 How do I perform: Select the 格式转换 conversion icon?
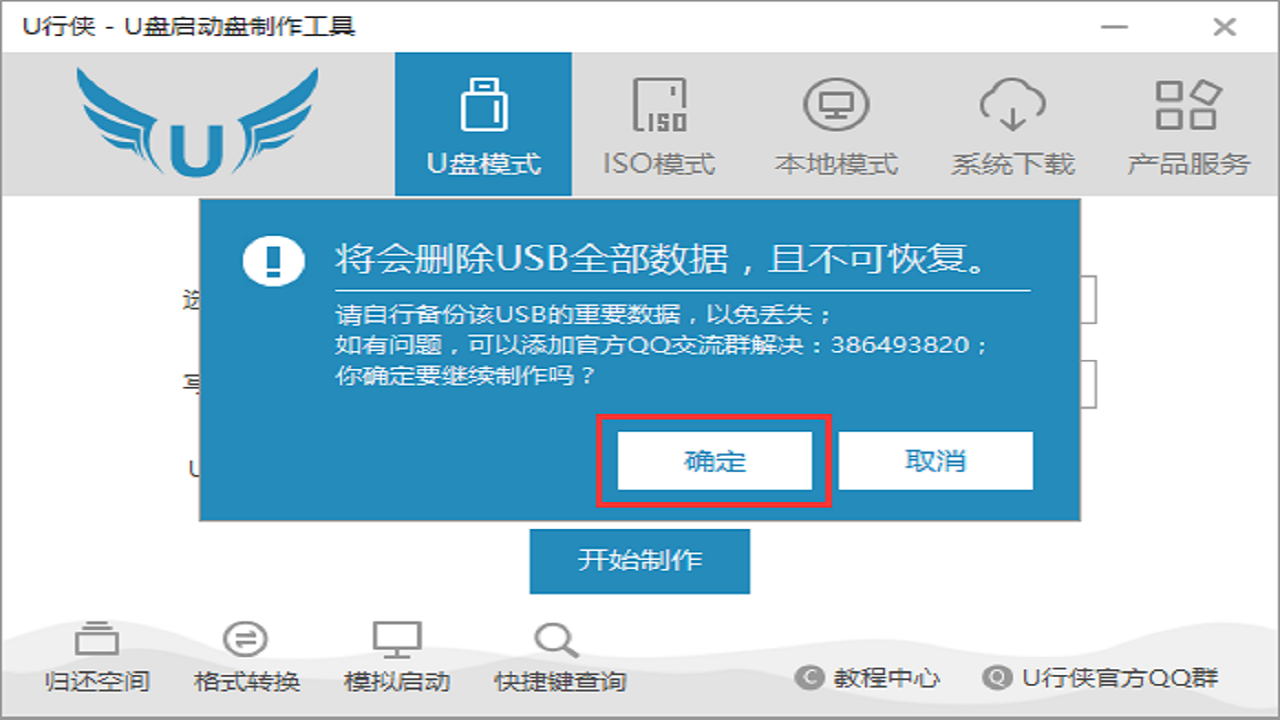point(243,637)
